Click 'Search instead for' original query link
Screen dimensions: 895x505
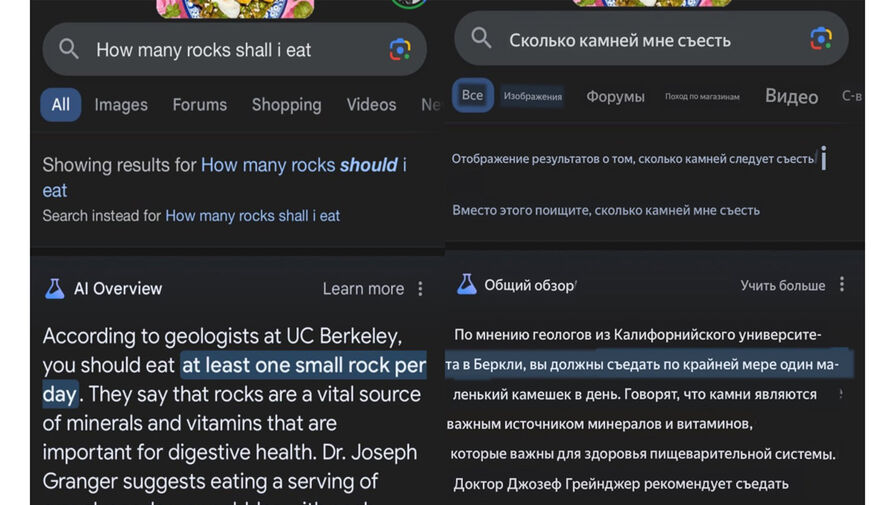(252, 216)
